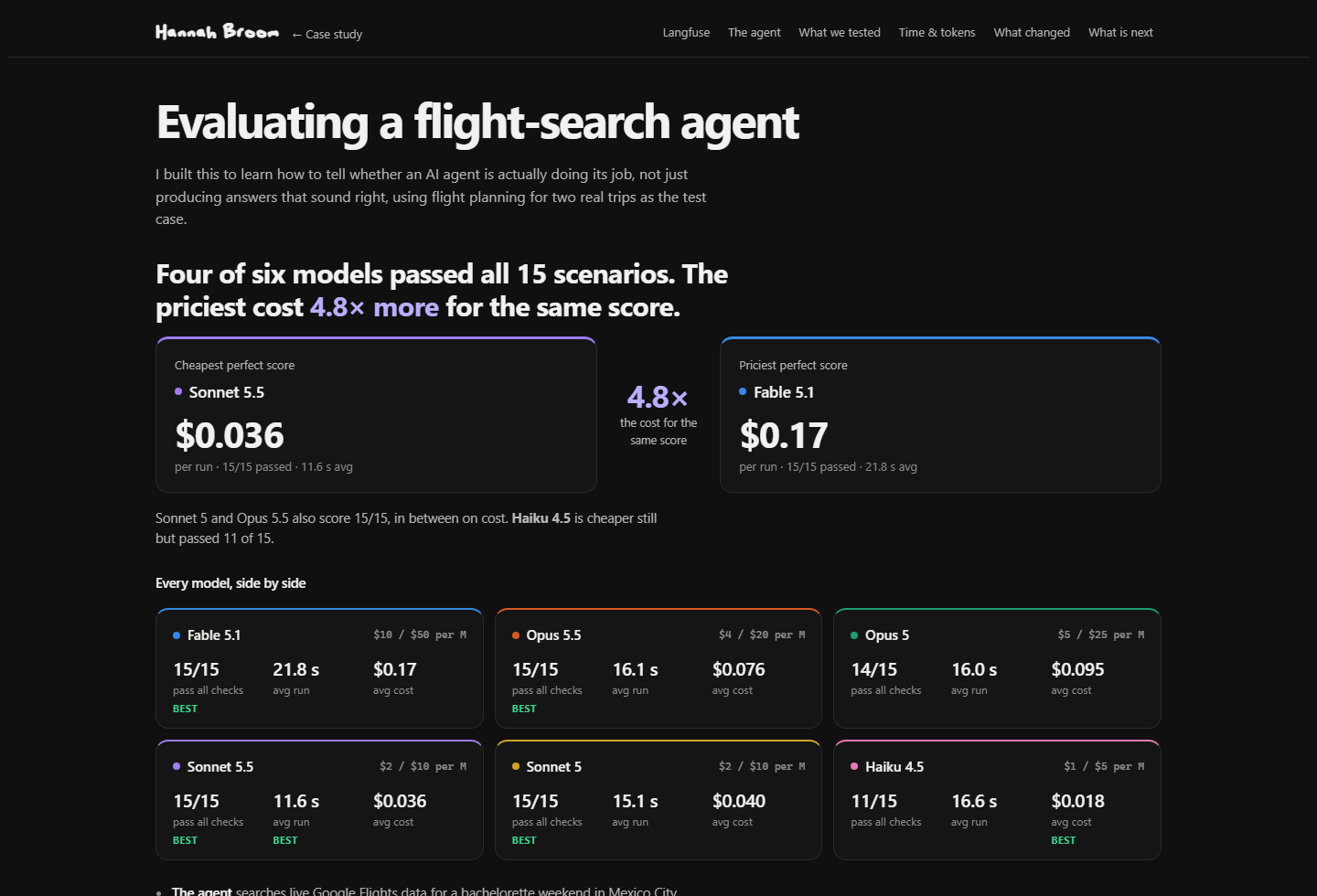Screen dimensions: 1317x896
Task: Select the Cheapest perfect score label
Action: (x=234, y=366)
